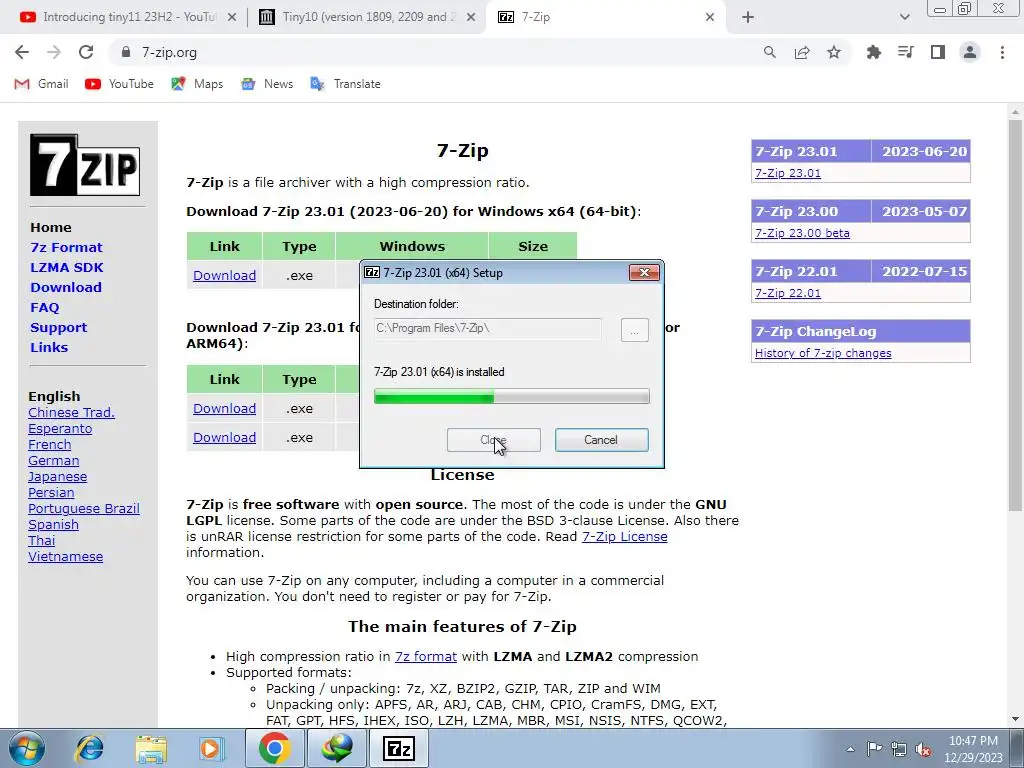1024x768 pixels.
Task: Click the green installation progress bar
Action: click(511, 396)
